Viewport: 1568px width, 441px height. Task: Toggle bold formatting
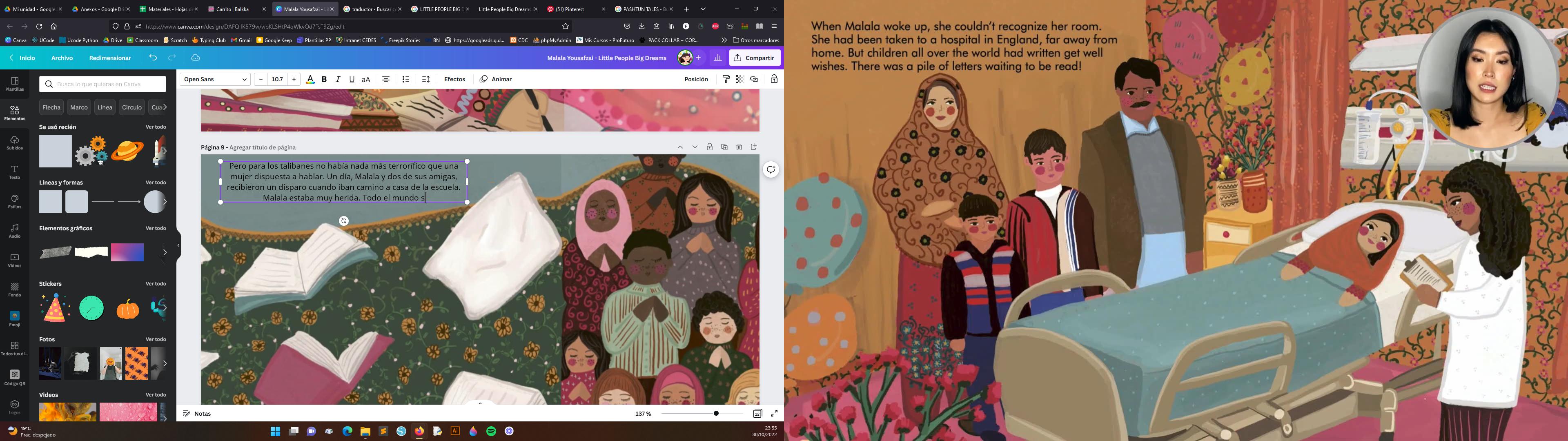(325, 79)
